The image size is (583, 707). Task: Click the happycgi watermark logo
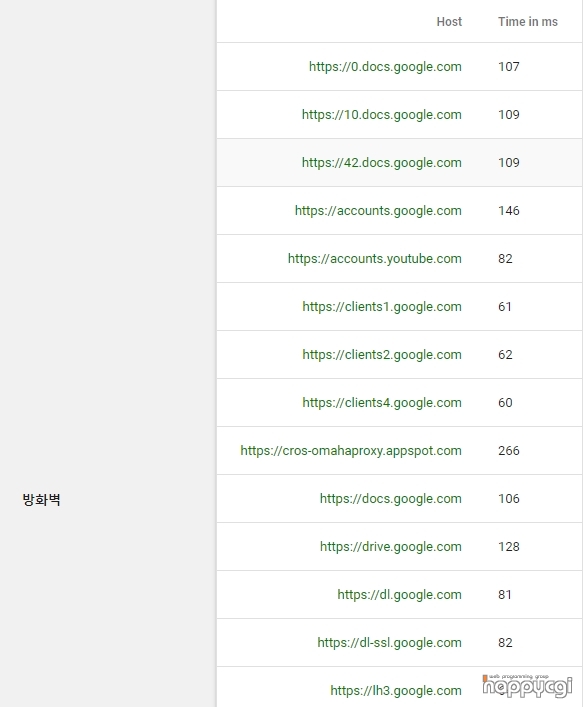tap(527, 686)
